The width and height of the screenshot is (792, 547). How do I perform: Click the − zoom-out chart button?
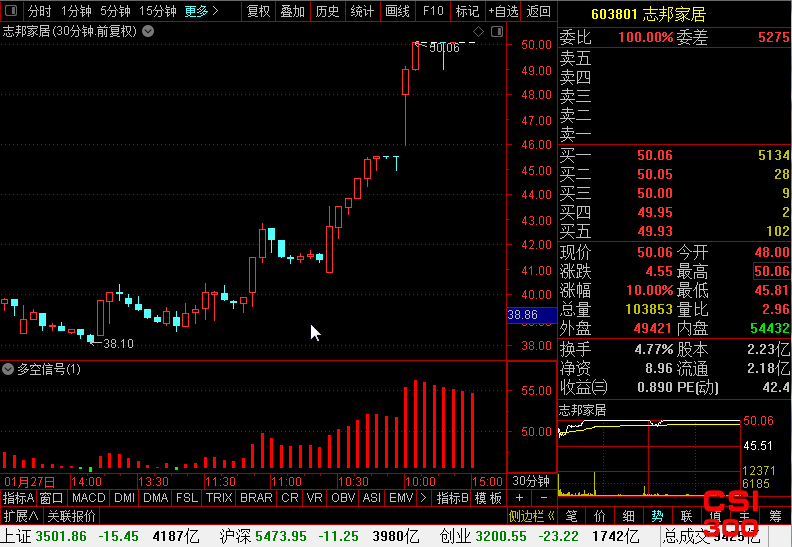point(544,498)
